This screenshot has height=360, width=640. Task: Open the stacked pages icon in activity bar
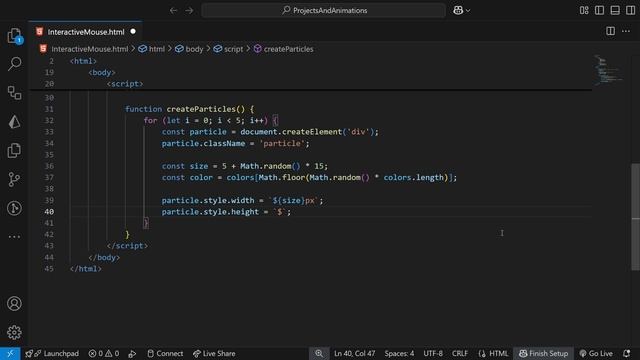pos(14,151)
